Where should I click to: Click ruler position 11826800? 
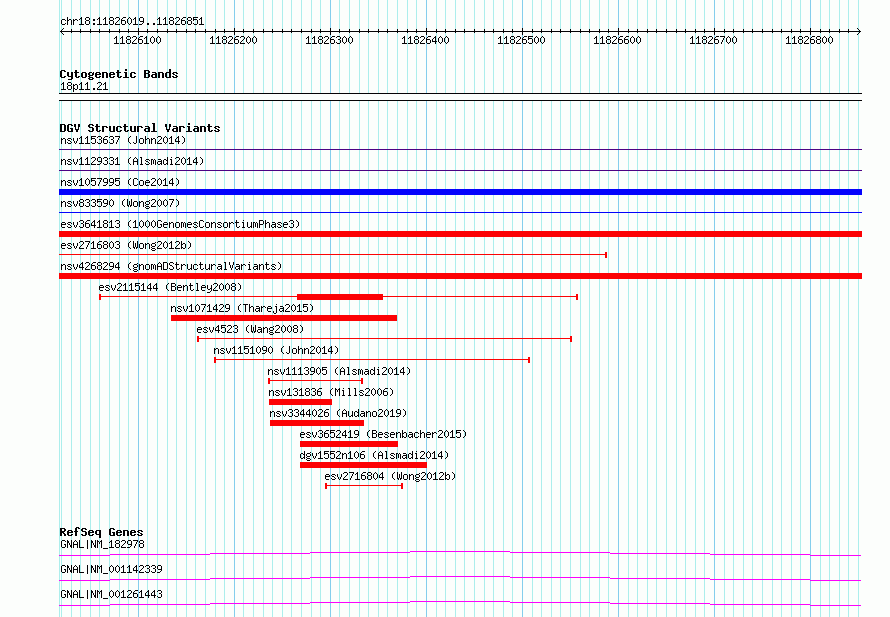coord(809,40)
